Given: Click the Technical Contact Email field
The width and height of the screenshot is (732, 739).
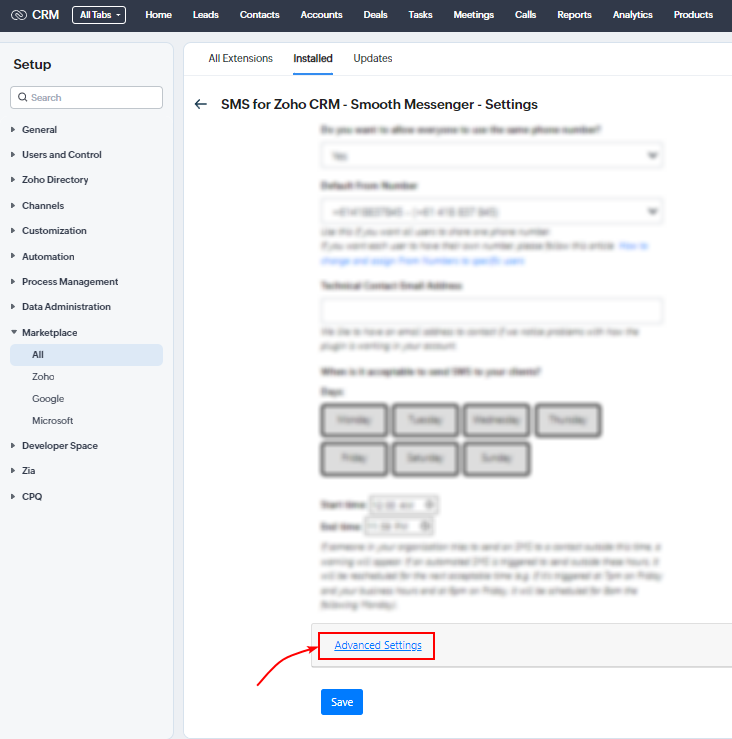Looking at the screenshot, I should [492, 311].
